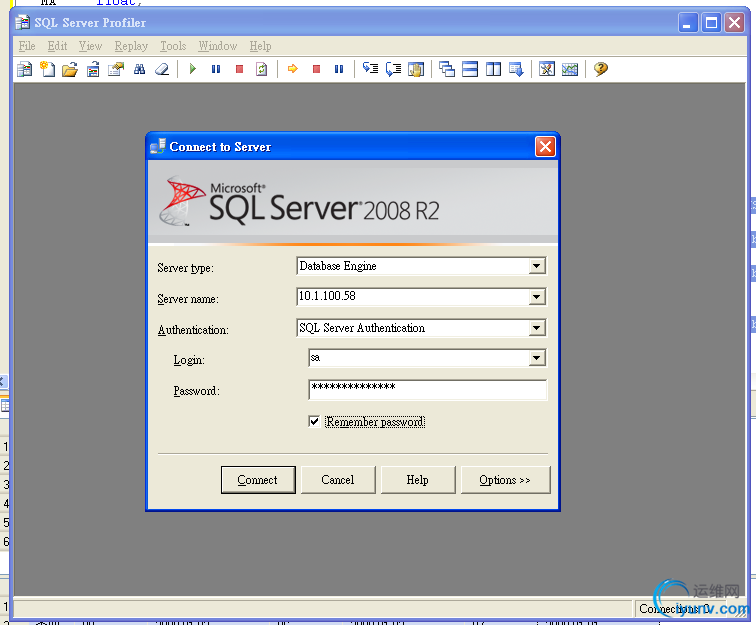This screenshot has width=756, height=625.
Task: Click the Help button in dialog
Action: 418,480
